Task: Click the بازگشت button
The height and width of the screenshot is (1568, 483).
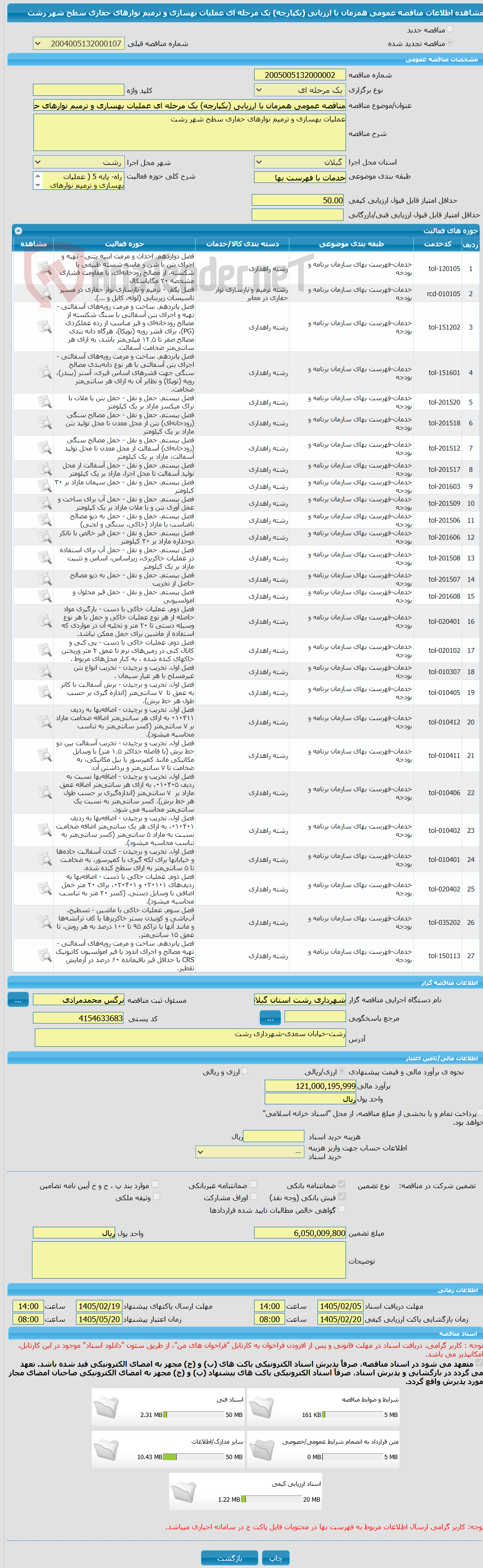Action: point(229,1558)
